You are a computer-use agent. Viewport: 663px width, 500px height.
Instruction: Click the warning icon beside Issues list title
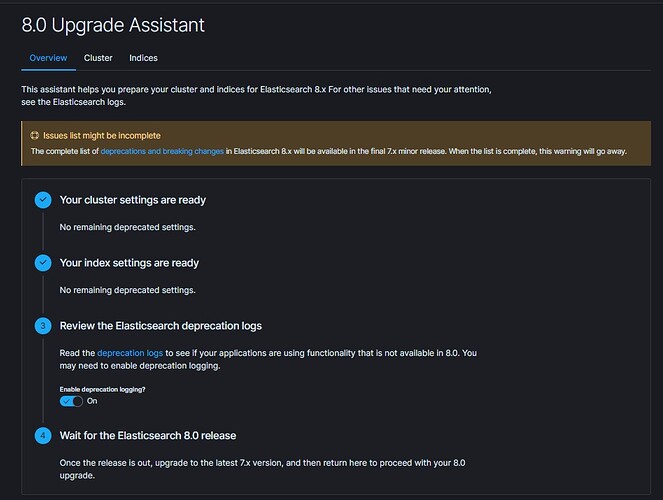(x=35, y=135)
